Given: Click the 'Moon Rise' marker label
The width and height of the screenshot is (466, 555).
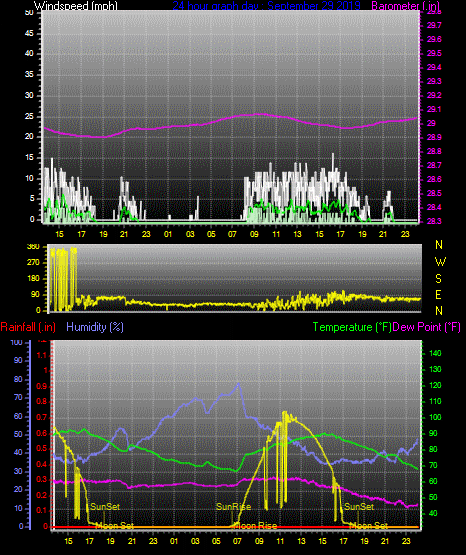Looking at the screenshot, I should point(255,526).
